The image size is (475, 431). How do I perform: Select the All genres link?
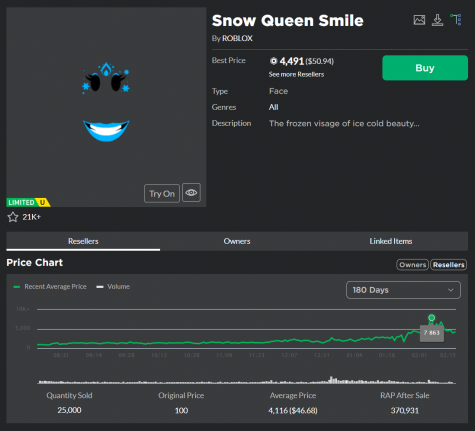pyautogui.click(x=274, y=107)
